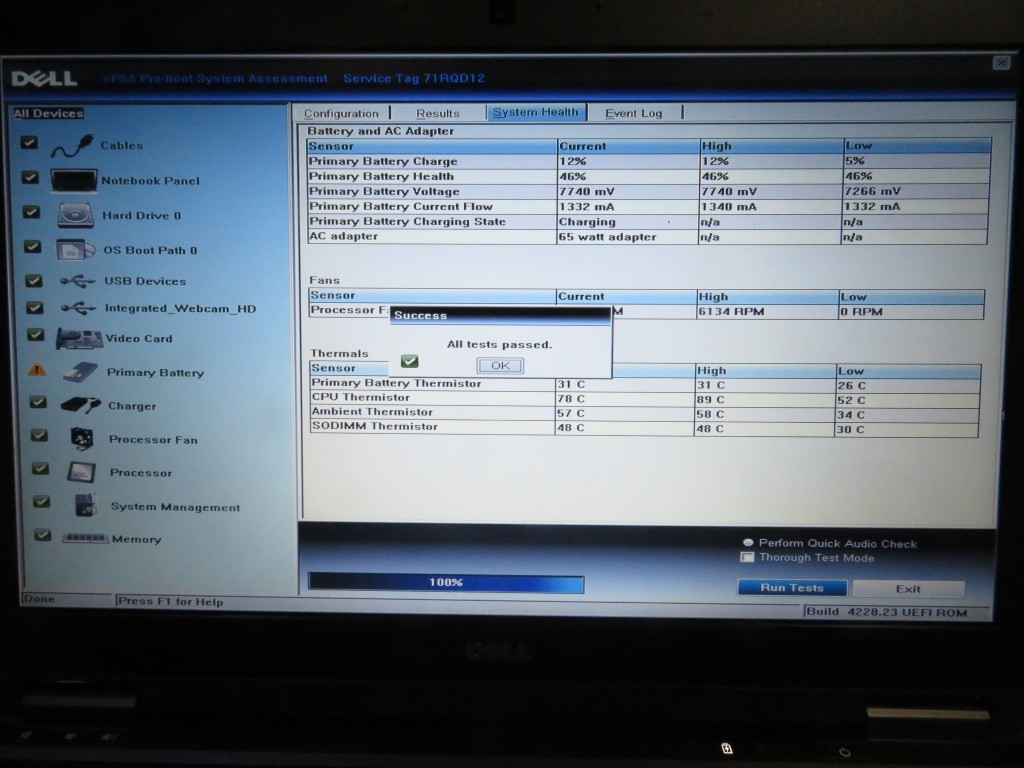
Task: Enable Thorough Test Mode checkbox
Action: coord(747,557)
